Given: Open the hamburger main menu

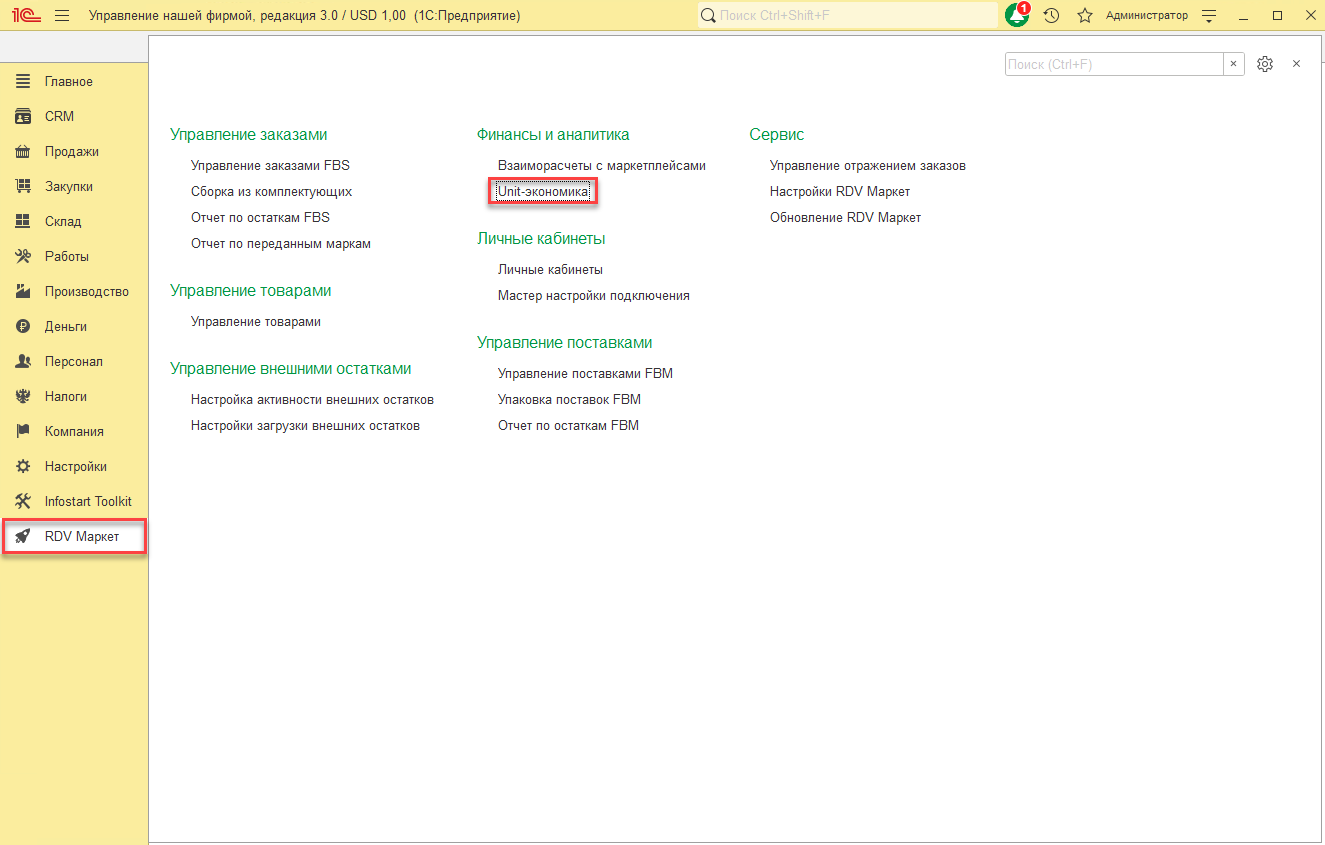Looking at the screenshot, I should pyautogui.click(x=62, y=16).
